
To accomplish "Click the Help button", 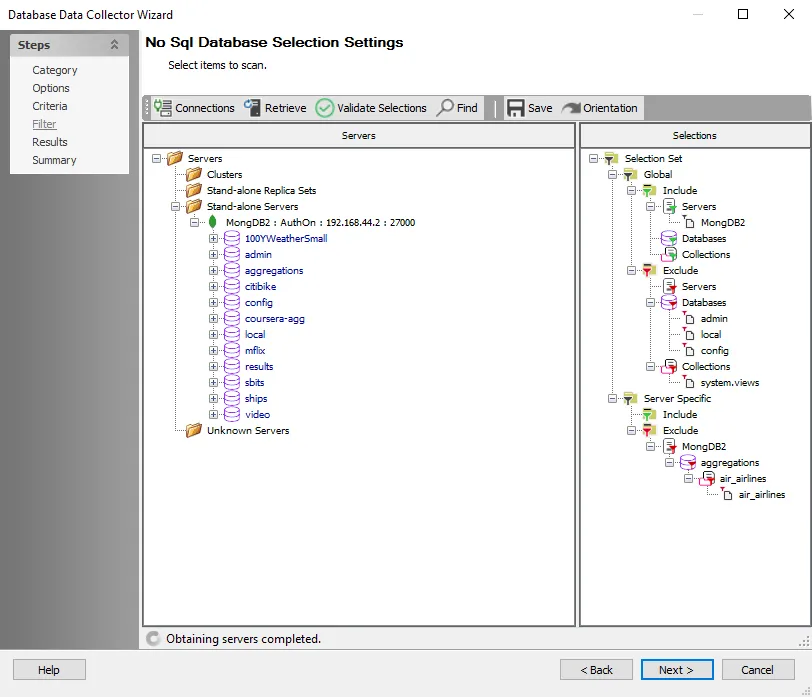I will (x=49, y=670).
